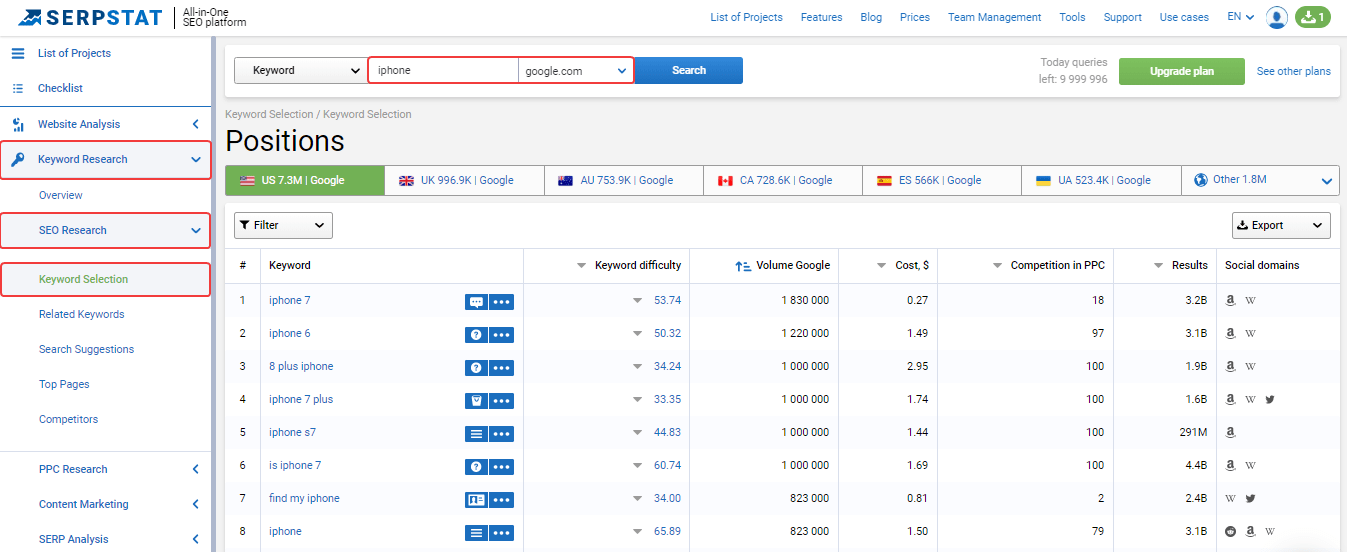Switch to the UA 523.4K Google tab
Viewport: 1347px width, 552px height.
(x=1101, y=180)
